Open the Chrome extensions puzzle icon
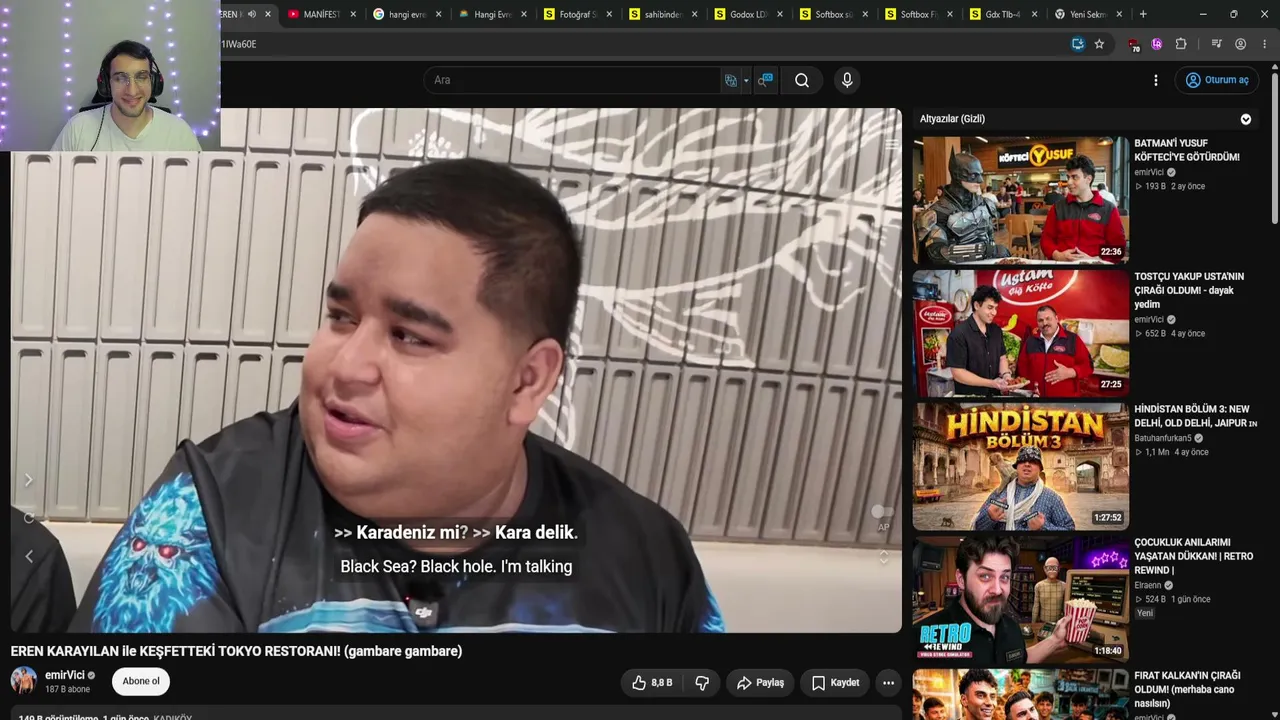The width and height of the screenshot is (1280, 720). [x=1181, y=44]
